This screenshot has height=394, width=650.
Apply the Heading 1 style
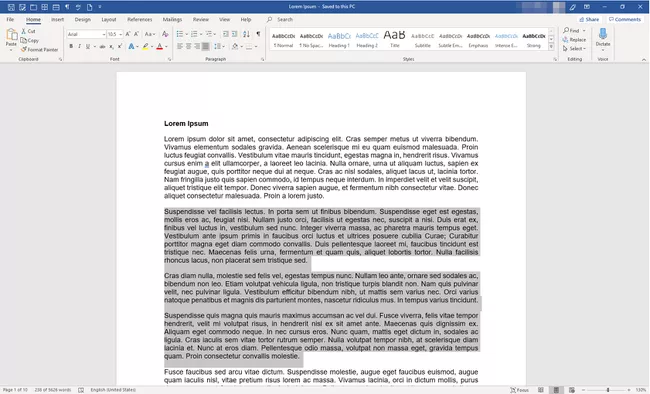pyautogui.click(x=339, y=39)
